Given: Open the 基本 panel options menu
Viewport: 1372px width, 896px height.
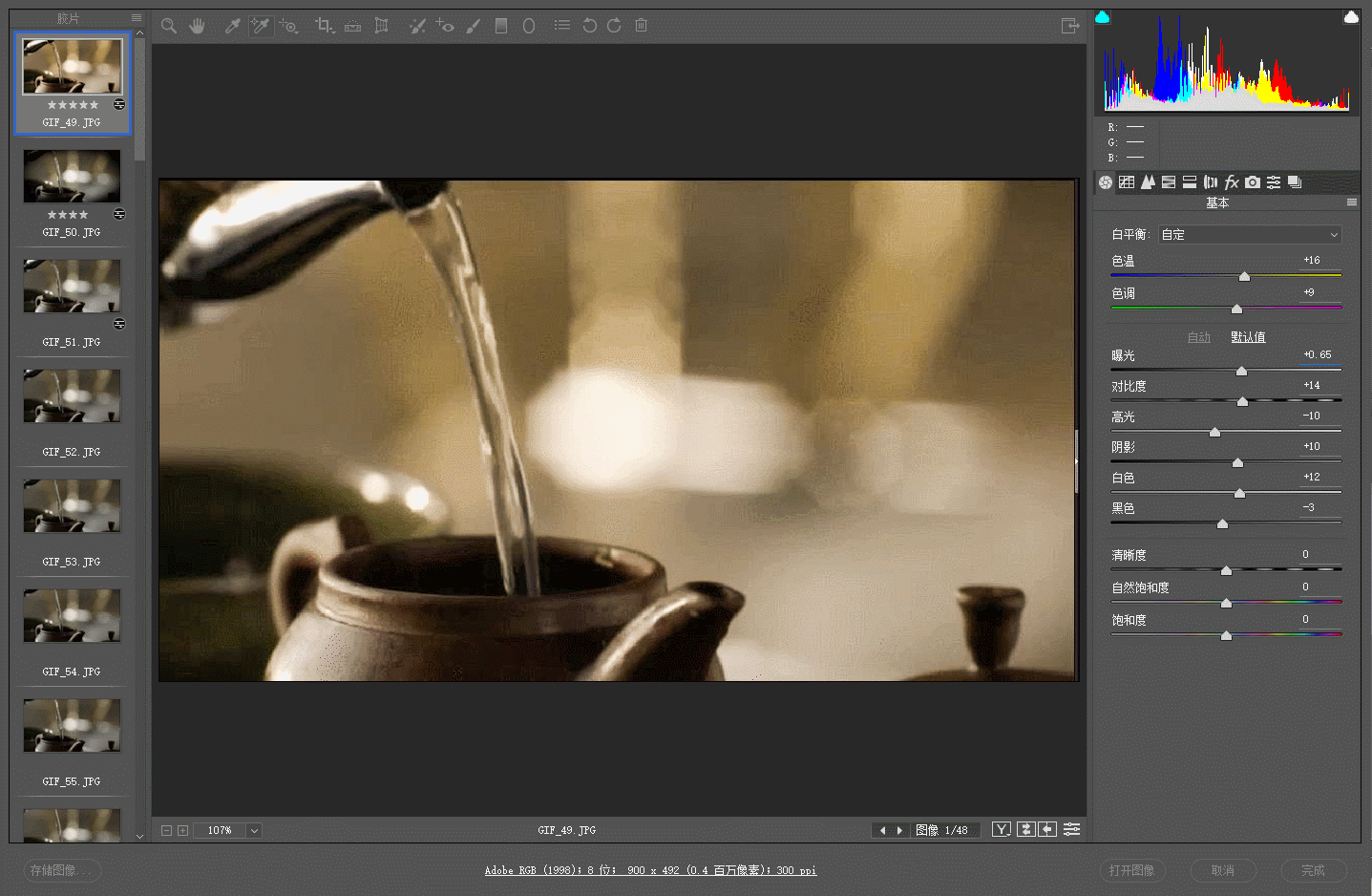Looking at the screenshot, I should tap(1351, 203).
